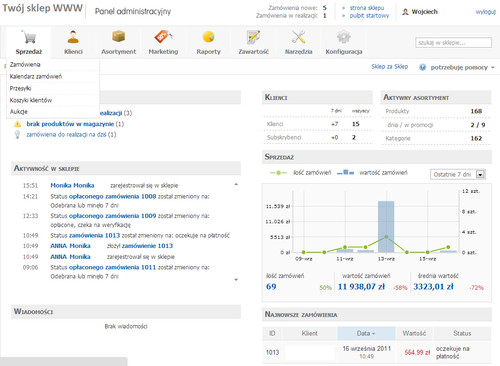Screen dimensions: 500x366
Task: Click the Zamówienia nowe count 5
Action: 324,8
